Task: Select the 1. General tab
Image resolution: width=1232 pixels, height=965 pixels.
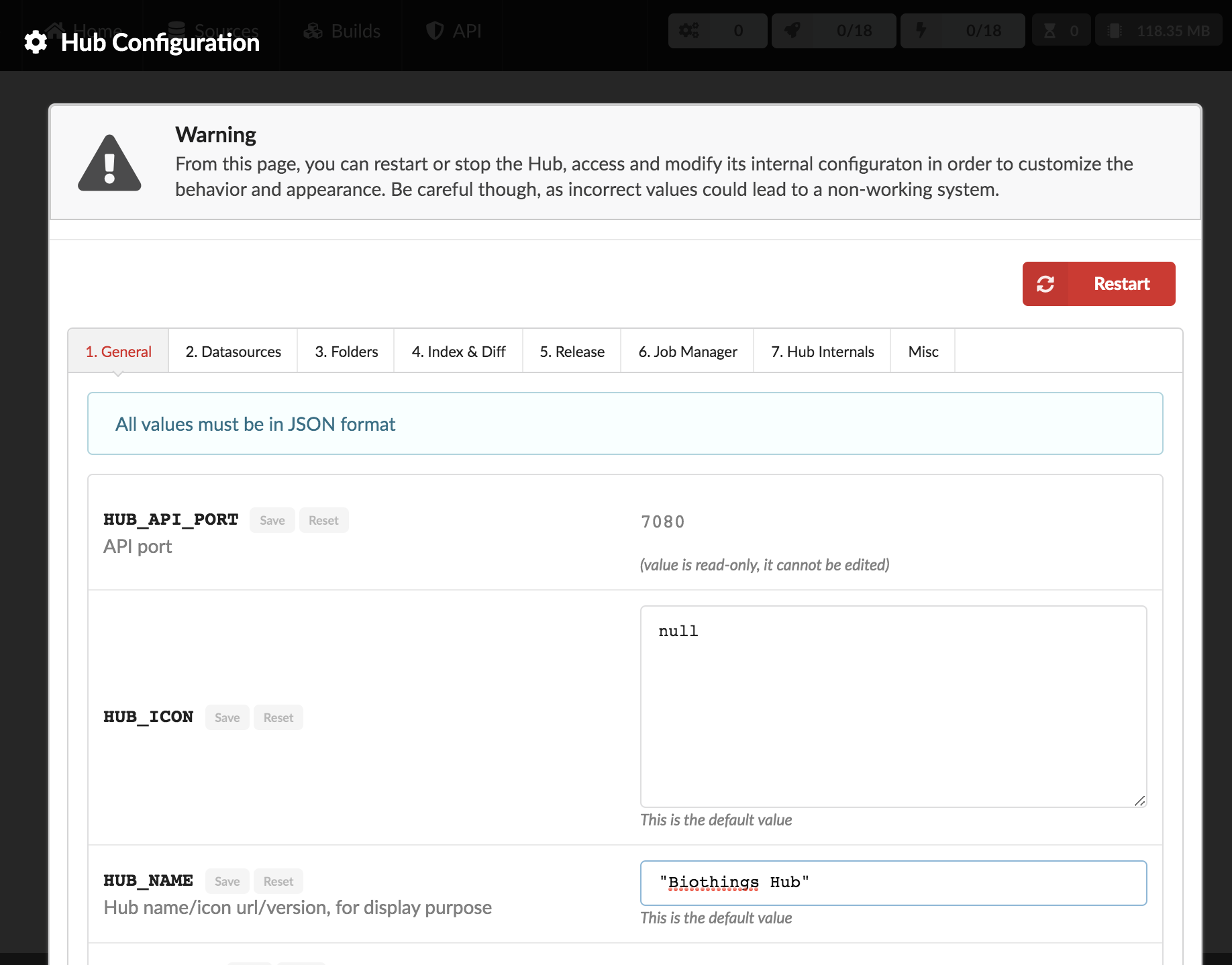Action: (118, 352)
